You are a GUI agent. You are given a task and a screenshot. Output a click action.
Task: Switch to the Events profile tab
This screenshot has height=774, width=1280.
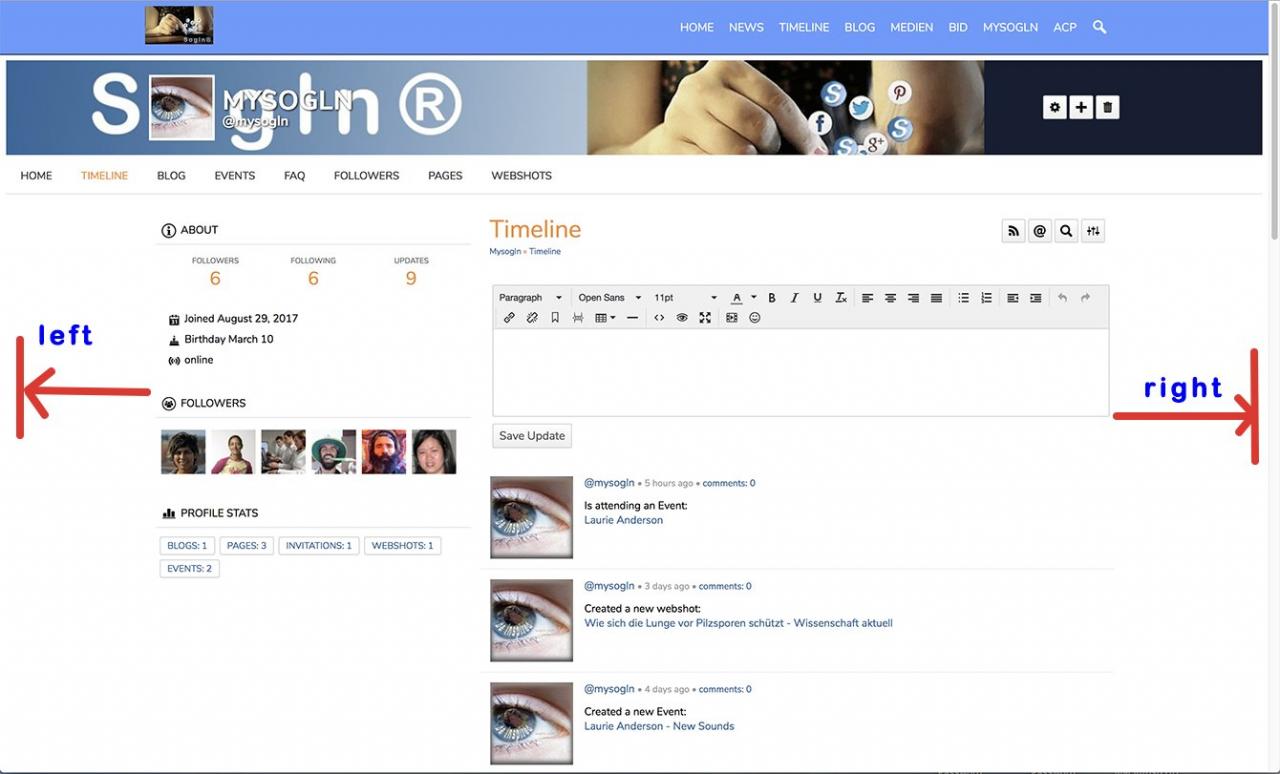[x=235, y=176]
